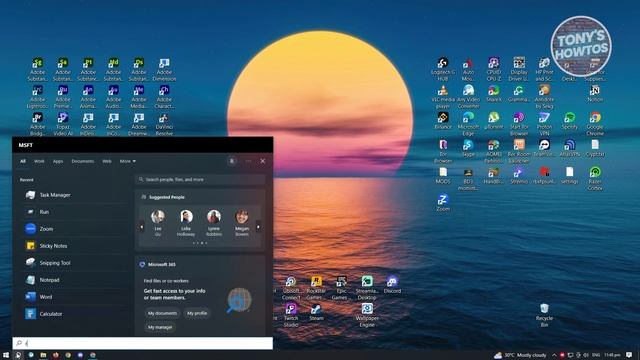
Task: Open Calculator from the Recent list
Action: pyautogui.click(x=74, y=314)
